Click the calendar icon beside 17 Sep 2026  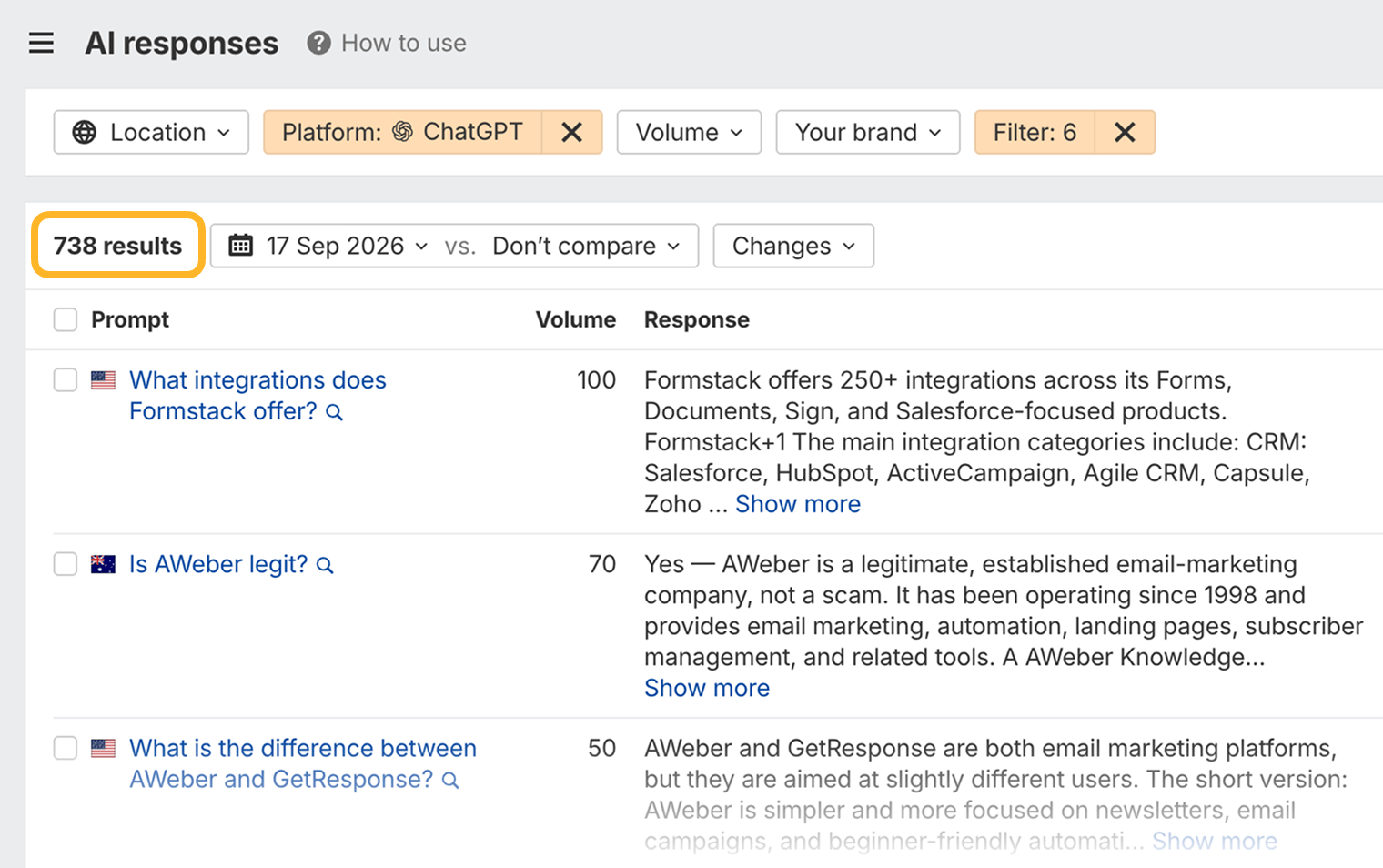pos(240,245)
